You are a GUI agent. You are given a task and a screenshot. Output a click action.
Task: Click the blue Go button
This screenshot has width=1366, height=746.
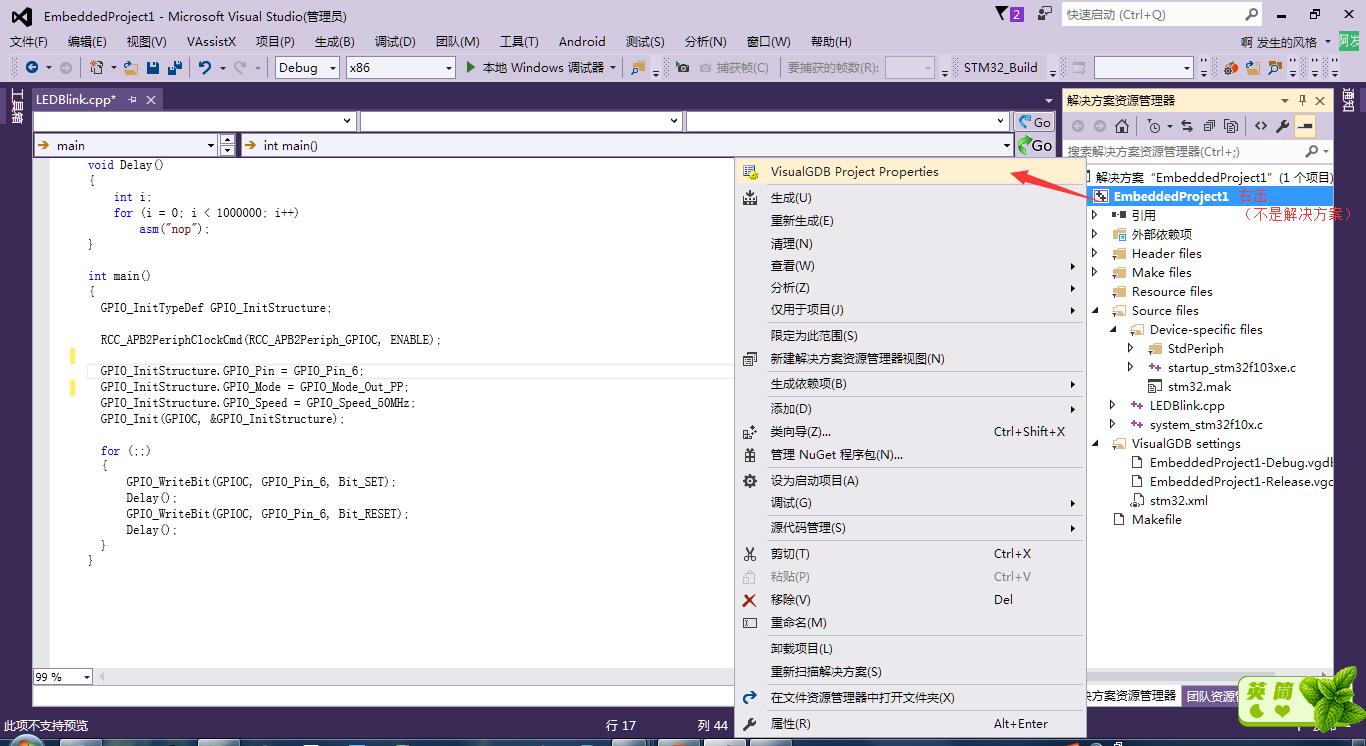1035,122
